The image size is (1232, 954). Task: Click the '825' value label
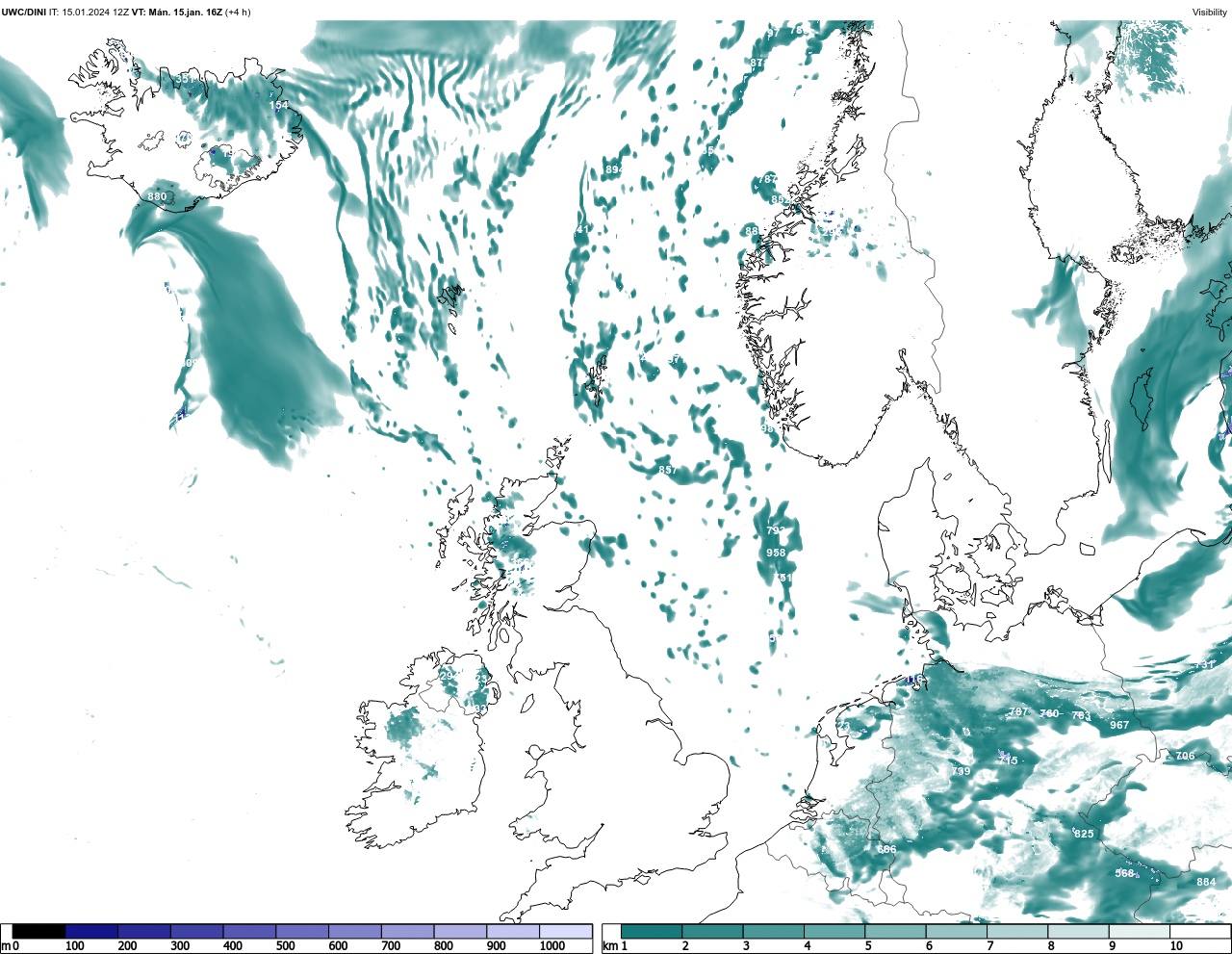tap(1084, 834)
